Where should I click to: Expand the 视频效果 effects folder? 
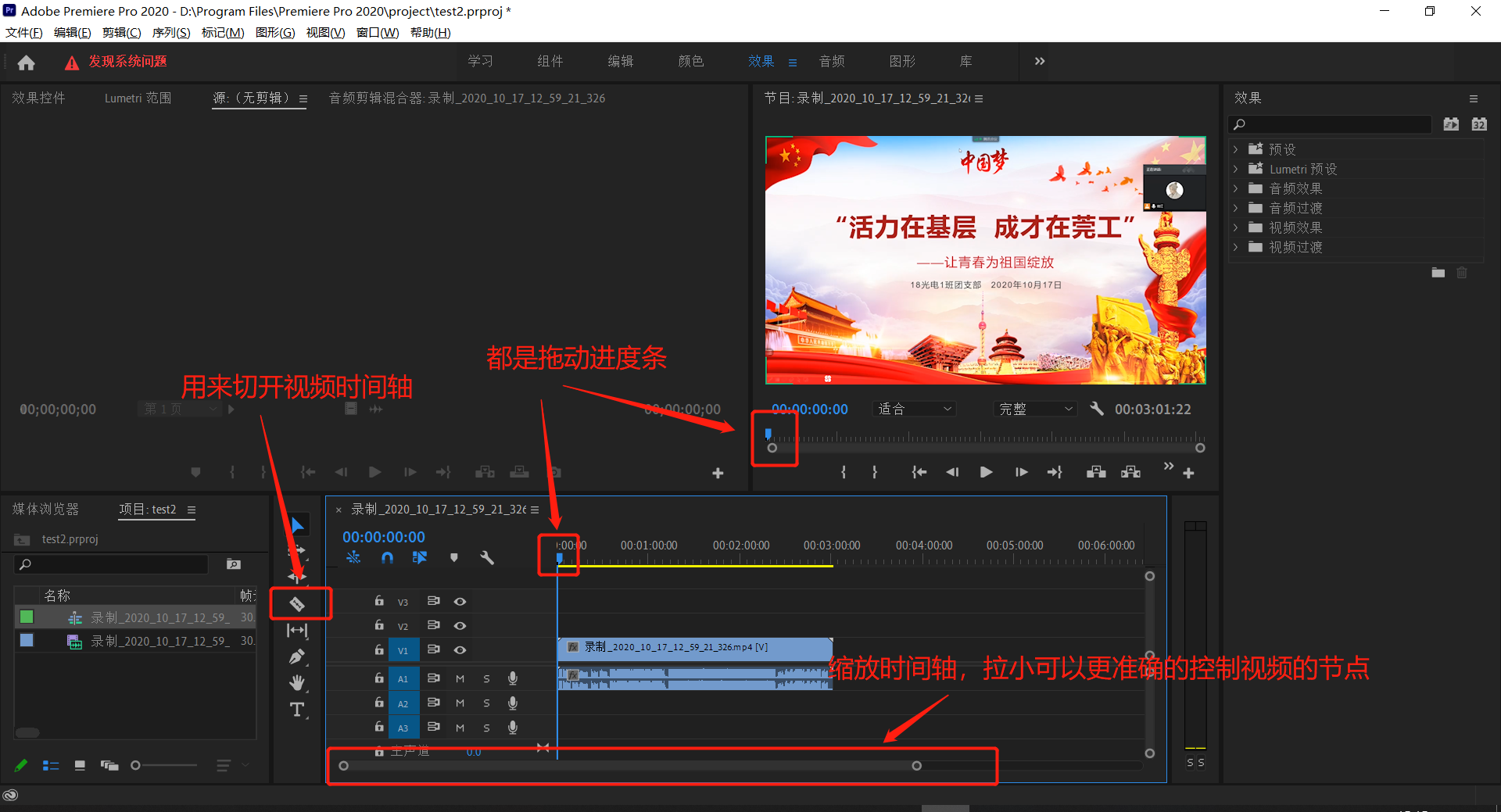pos(1236,227)
